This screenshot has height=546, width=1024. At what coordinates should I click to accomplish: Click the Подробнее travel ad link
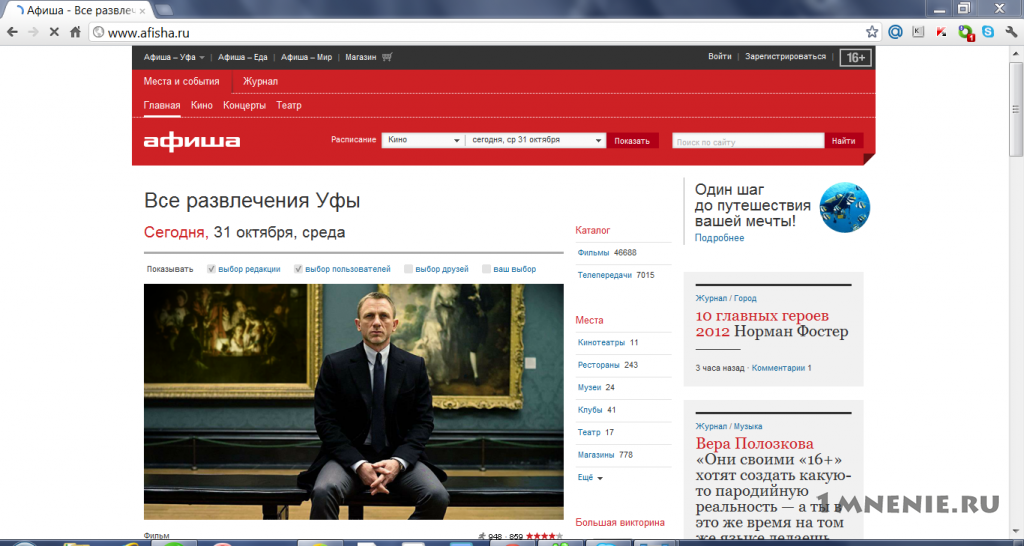(719, 238)
